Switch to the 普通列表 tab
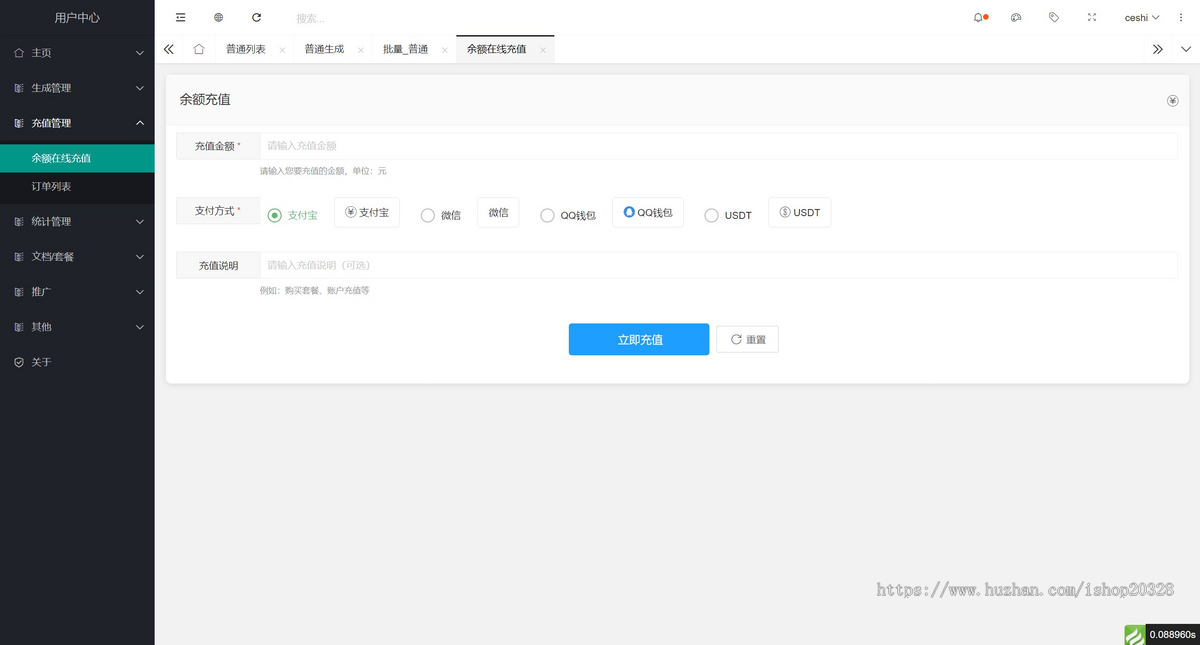The width and height of the screenshot is (1200, 645). [x=246, y=49]
